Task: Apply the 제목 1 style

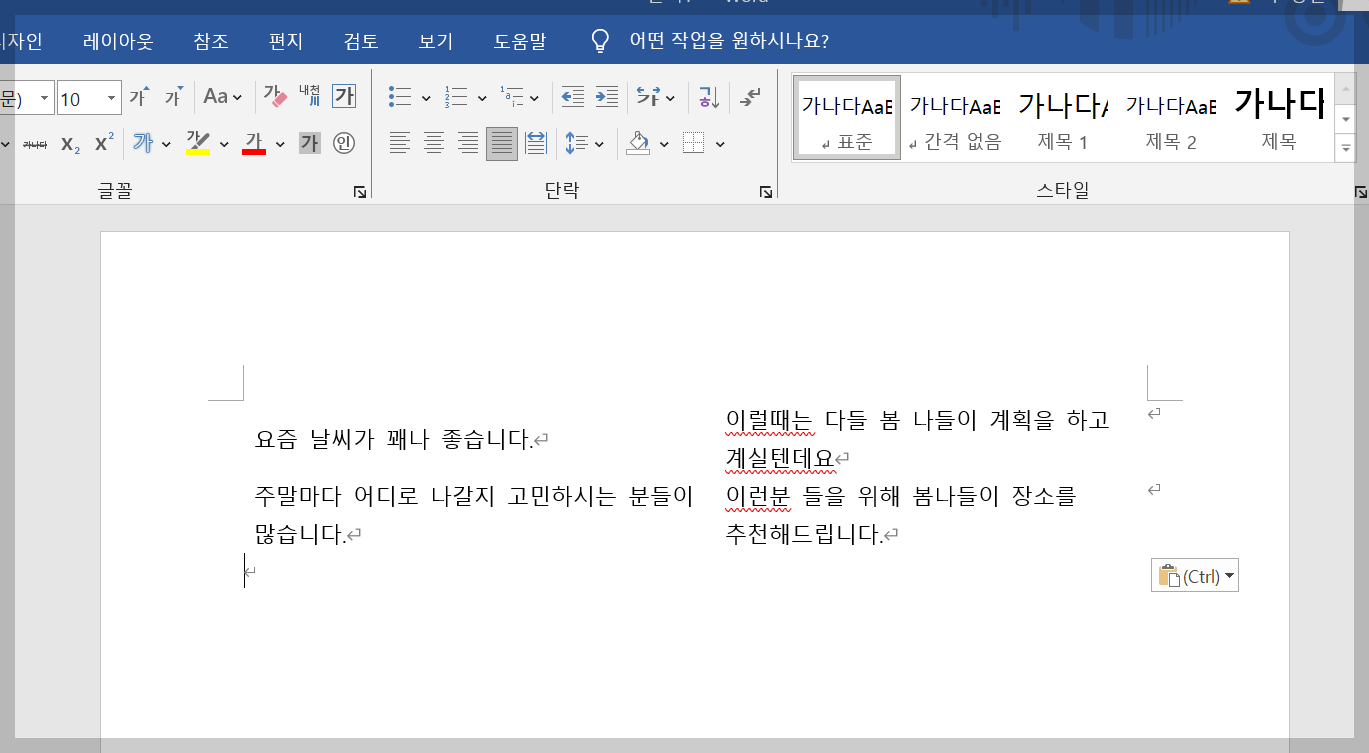Action: [1064, 116]
